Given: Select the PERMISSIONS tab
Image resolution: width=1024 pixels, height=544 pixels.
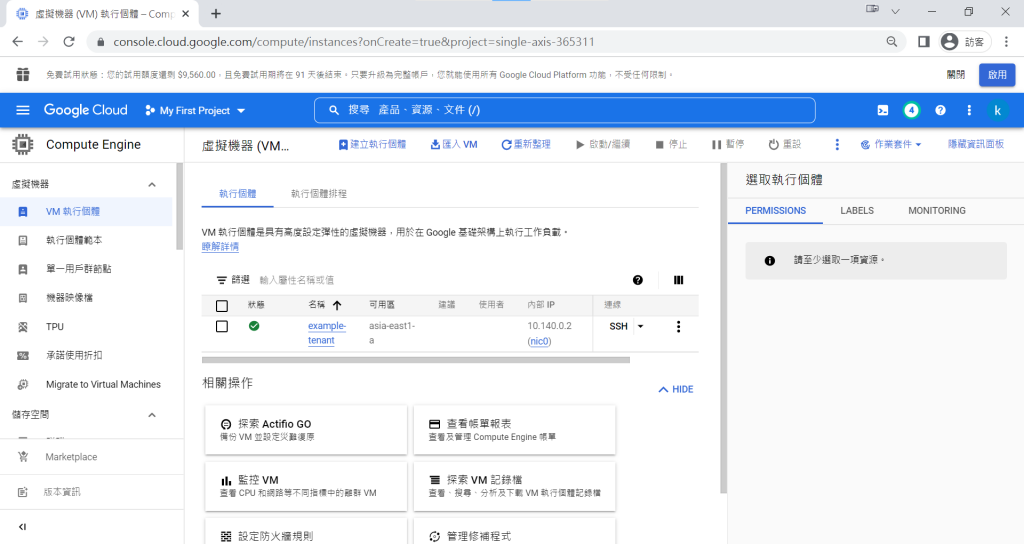Looking at the screenshot, I should pyautogui.click(x=775, y=210).
